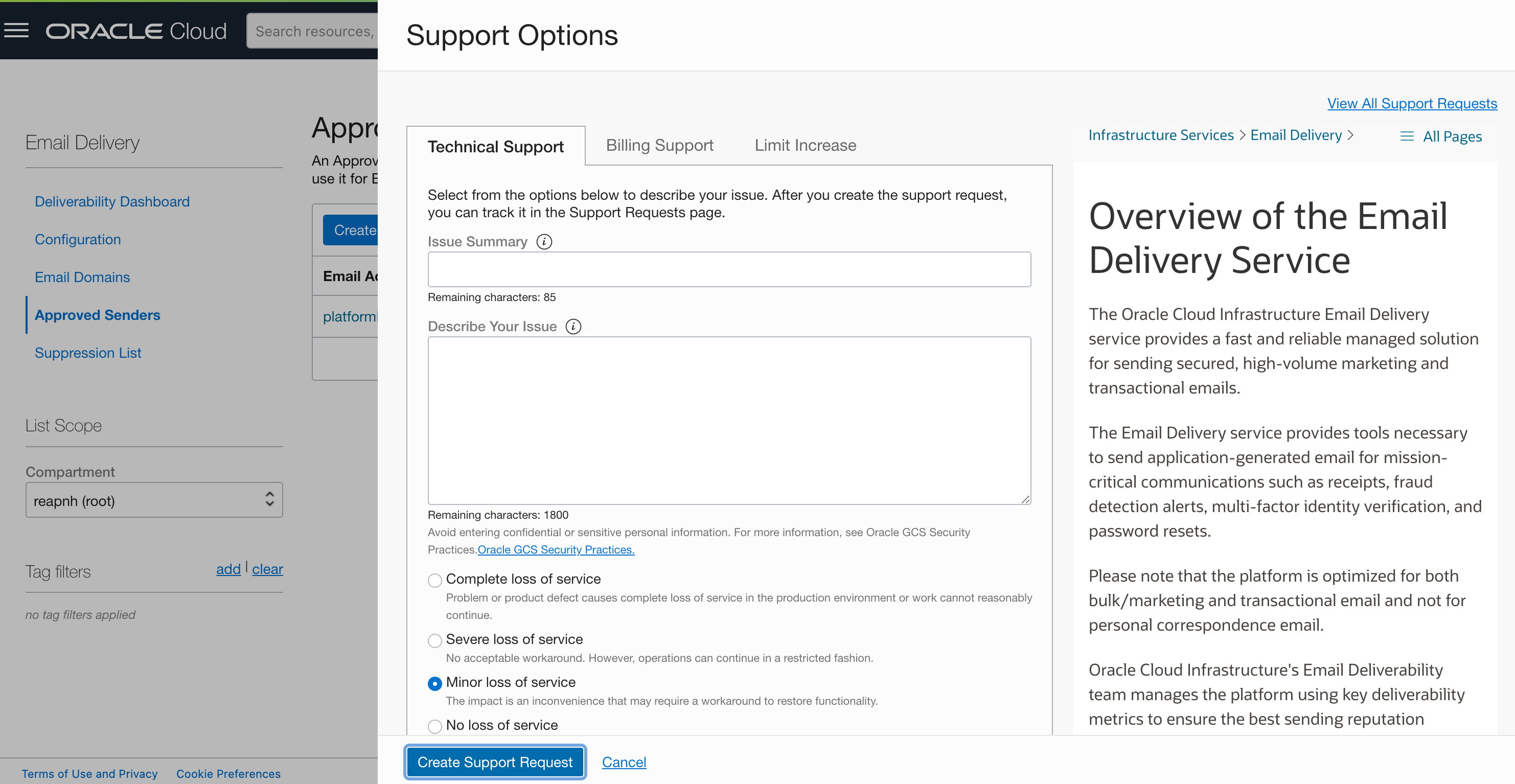
Task: Click Create Support Request
Action: [x=495, y=762]
